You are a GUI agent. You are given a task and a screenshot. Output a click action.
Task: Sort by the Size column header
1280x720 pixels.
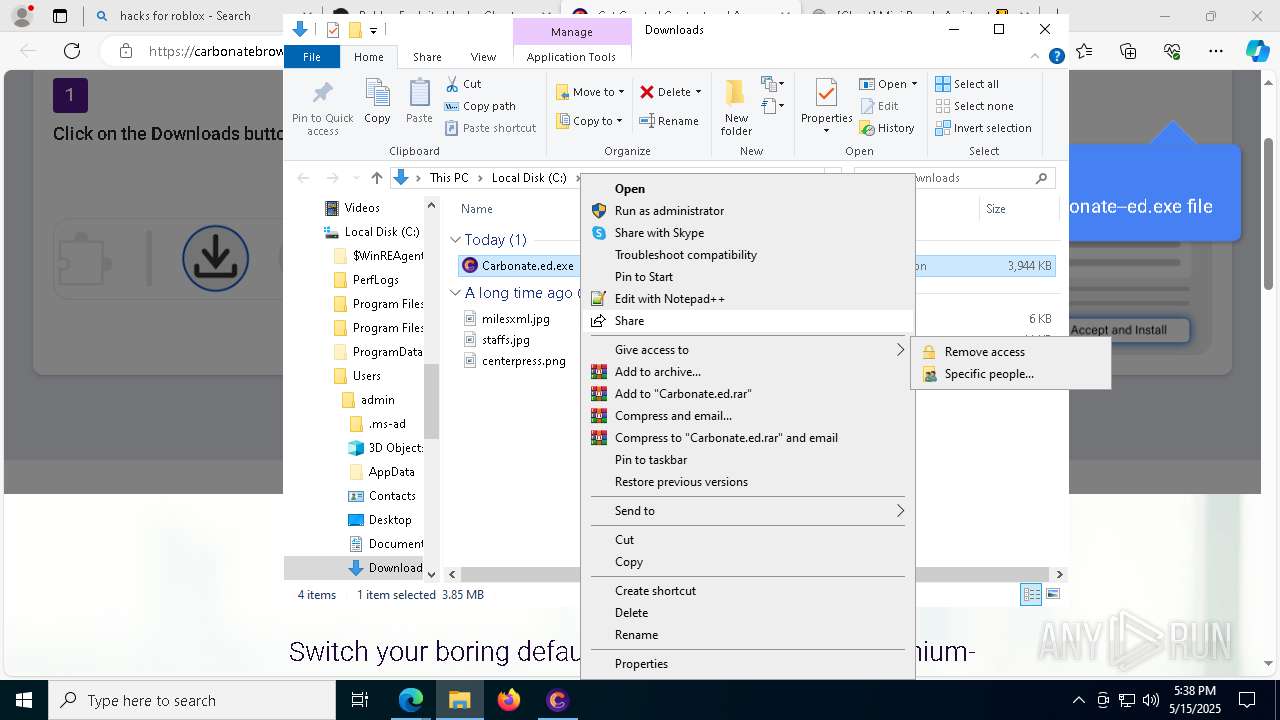click(x=996, y=209)
